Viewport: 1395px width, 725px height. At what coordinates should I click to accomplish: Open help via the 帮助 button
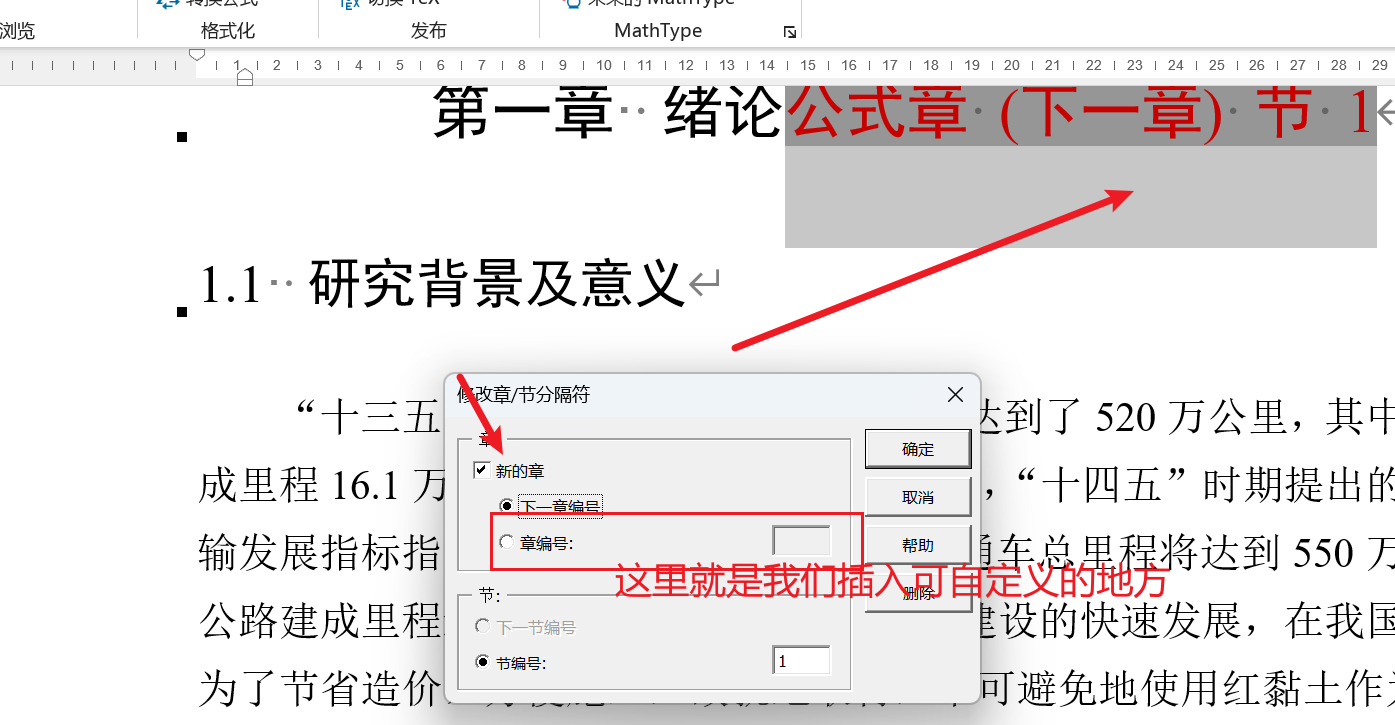pyautogui.click(x=918, y=545)
